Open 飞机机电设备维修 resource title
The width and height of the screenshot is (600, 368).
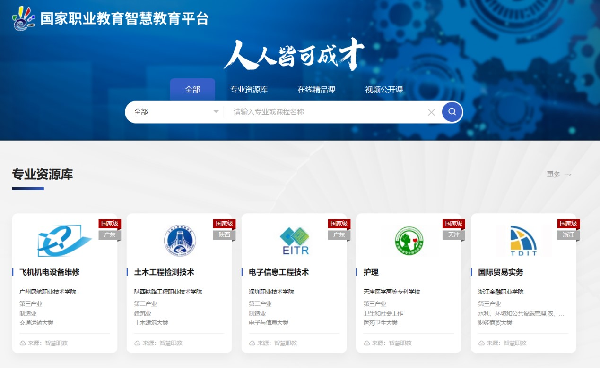49,272
